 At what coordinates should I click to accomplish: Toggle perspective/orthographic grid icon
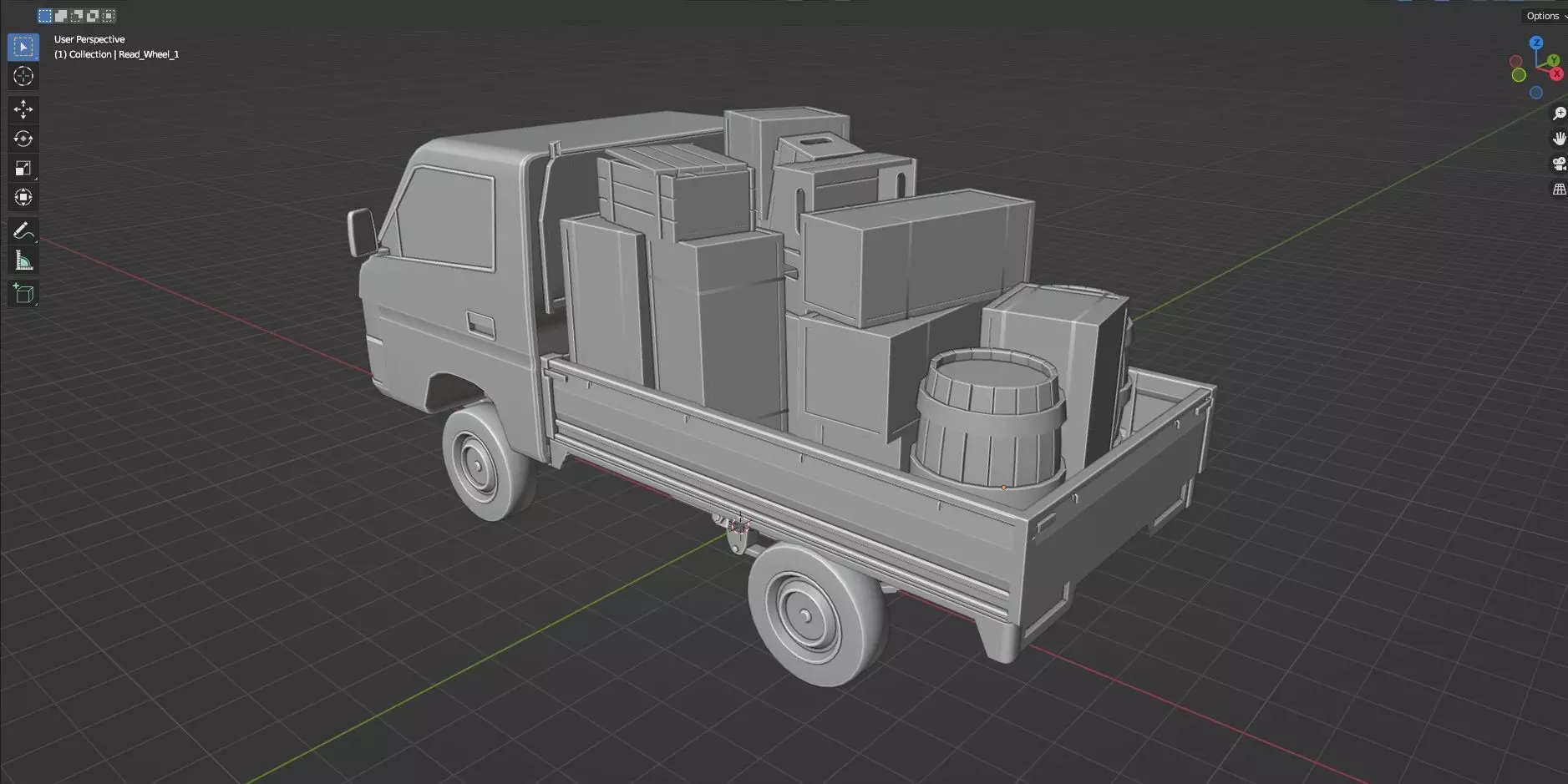pos(1559,190)
